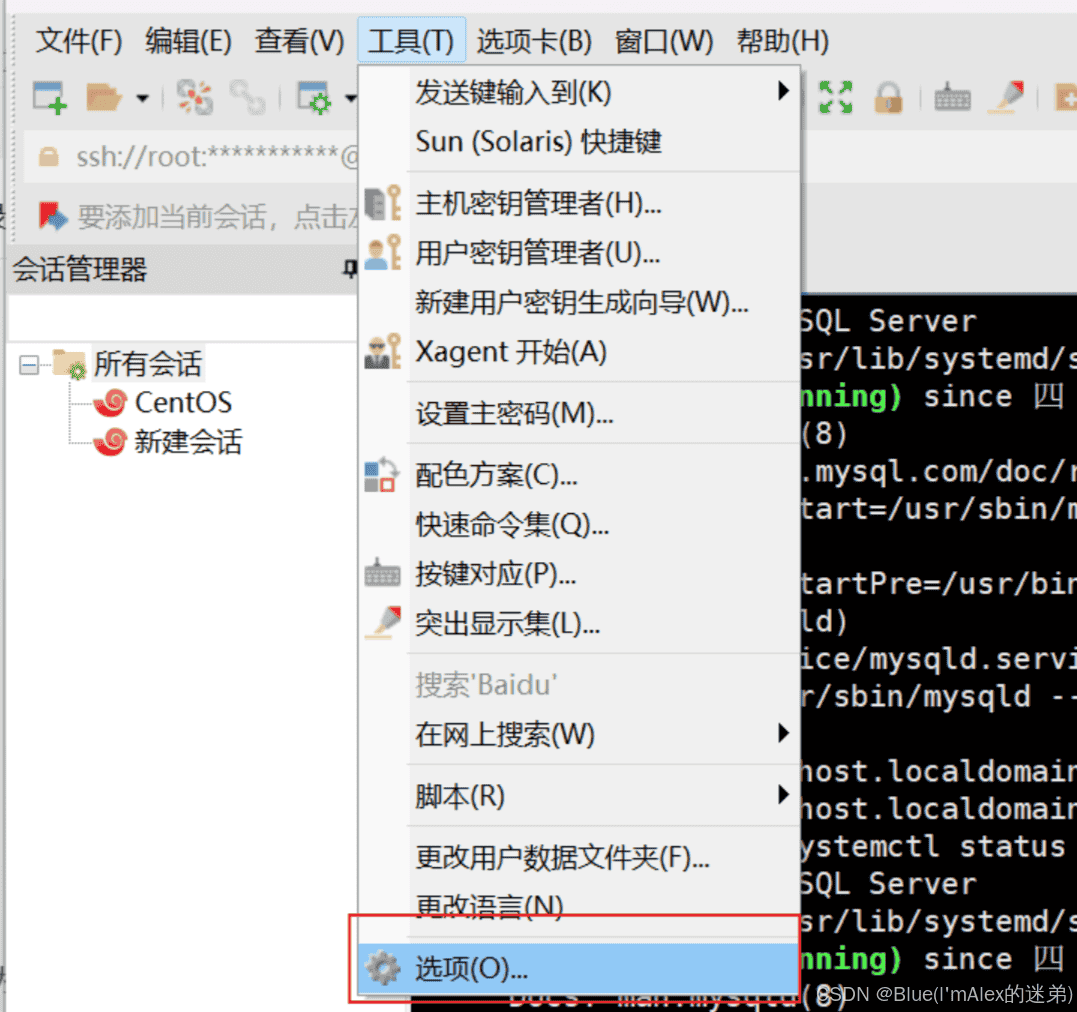Select the New session toolbar icon
The image size is (1077, 1012).
click(48, 97)
